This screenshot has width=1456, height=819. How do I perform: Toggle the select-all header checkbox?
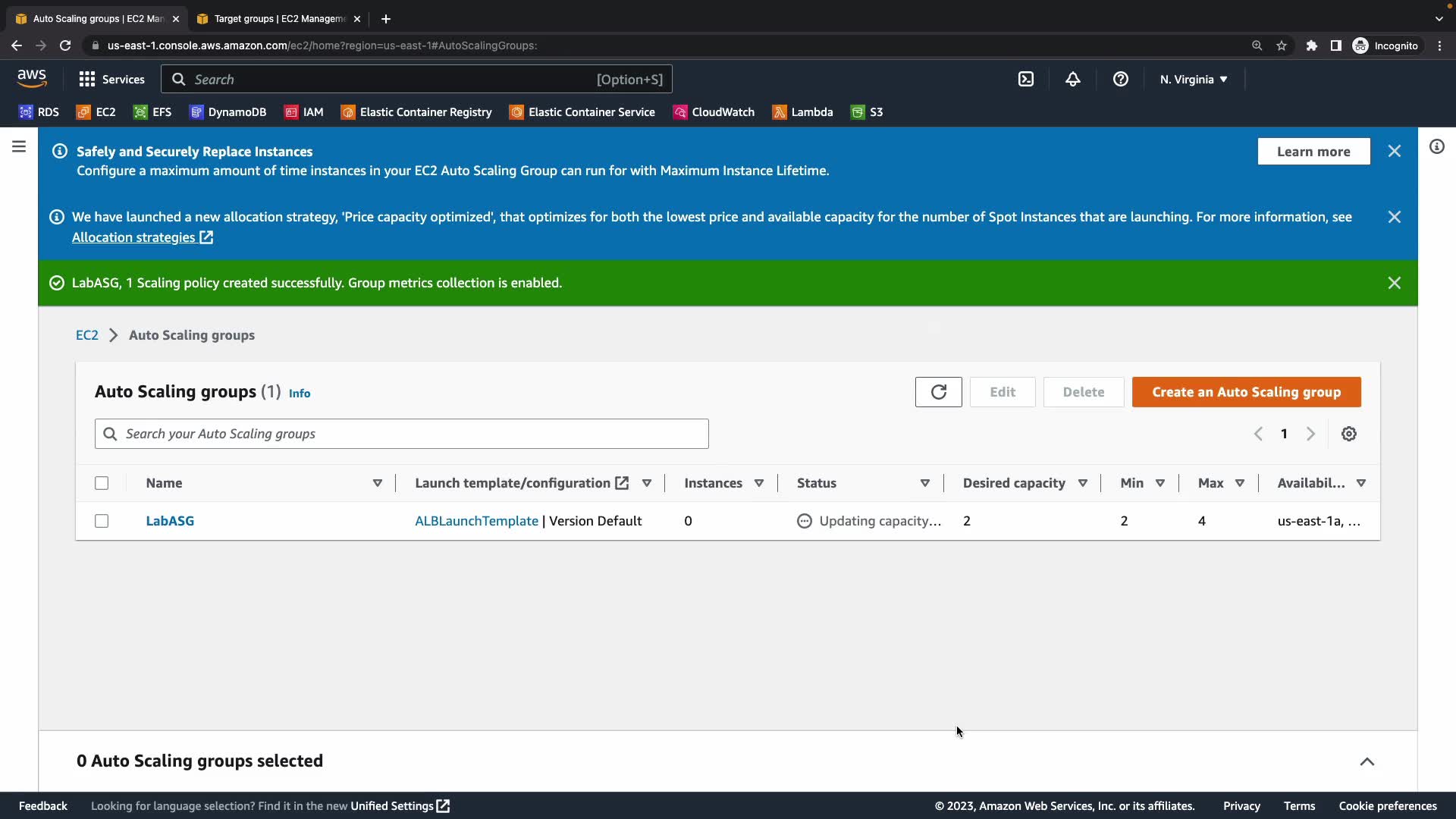click(x=102, y=483)
